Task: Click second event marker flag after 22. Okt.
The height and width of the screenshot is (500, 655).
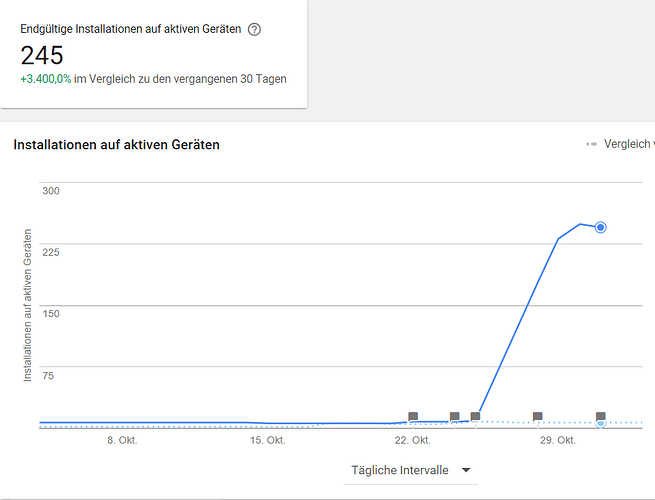Action: tap(455, 416)
